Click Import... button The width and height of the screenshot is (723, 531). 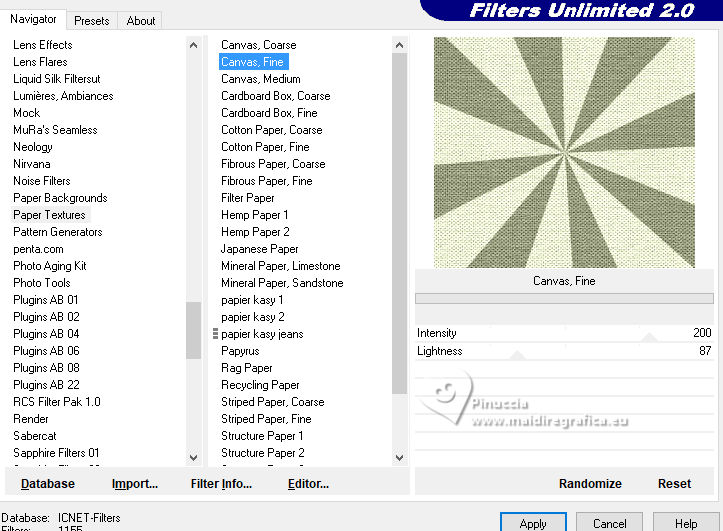tap(135, 484)
